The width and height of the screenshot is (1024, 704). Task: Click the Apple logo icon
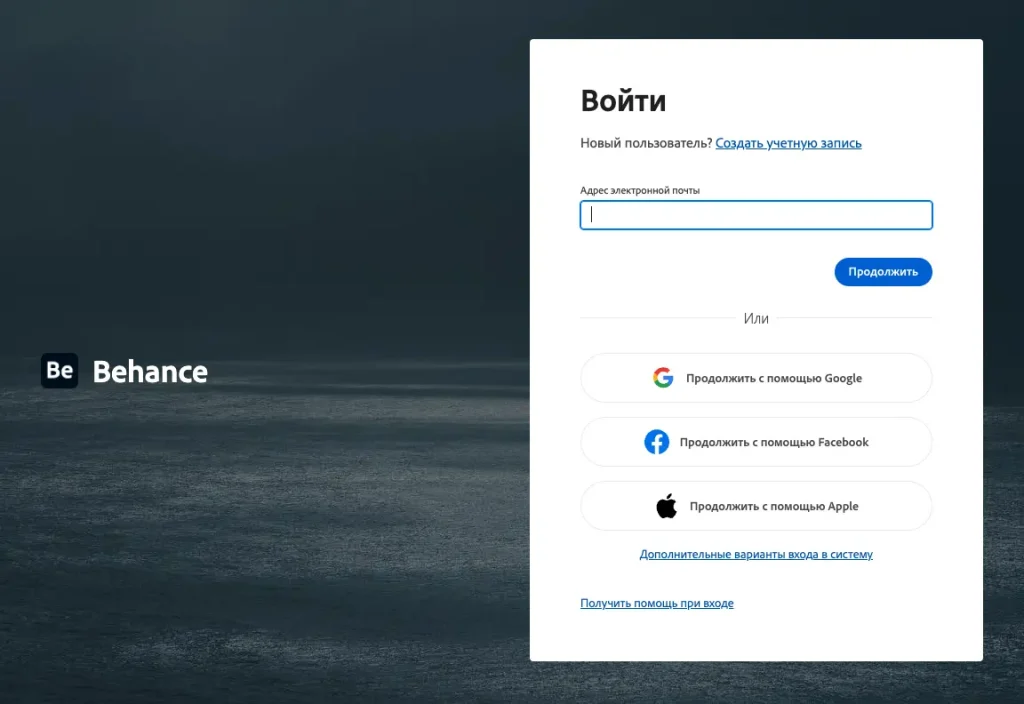(x=666, y=506)
